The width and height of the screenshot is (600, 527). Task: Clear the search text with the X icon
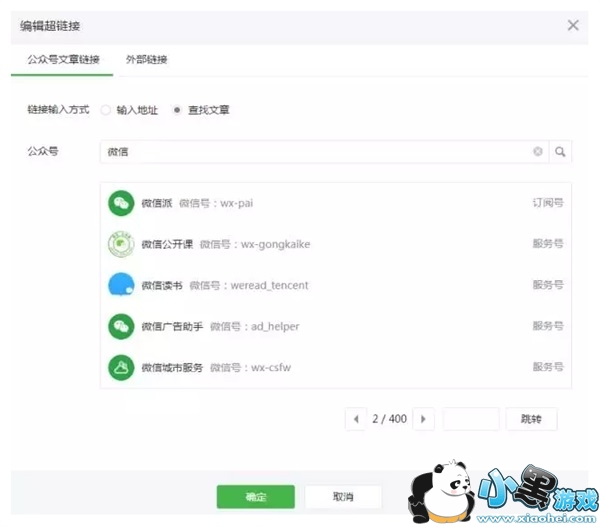click(x=538, y=152)
